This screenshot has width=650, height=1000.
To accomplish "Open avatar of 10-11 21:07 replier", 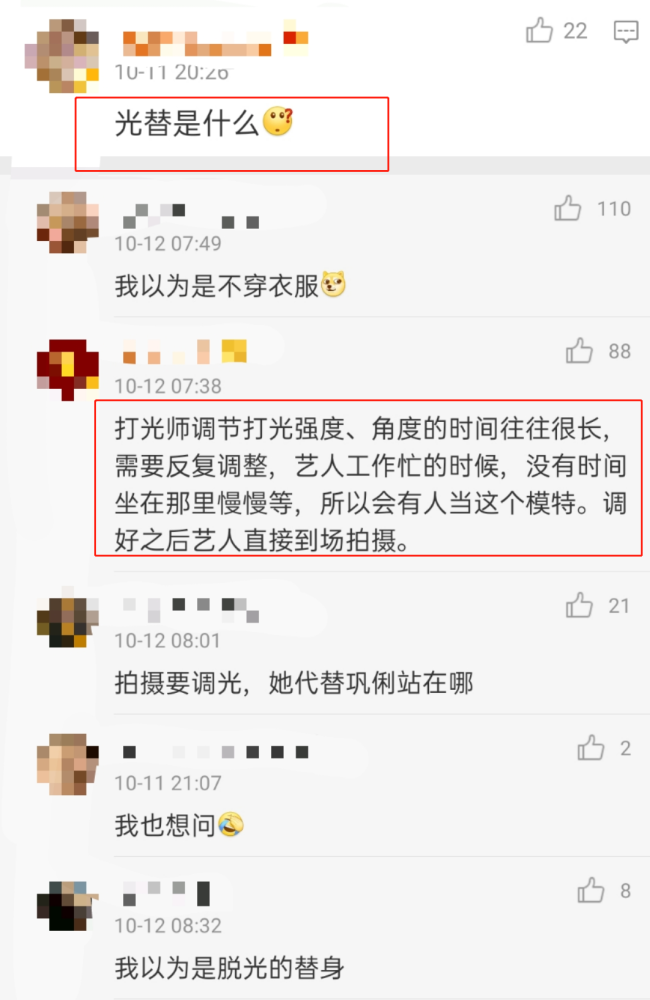I will coord(68,764).
